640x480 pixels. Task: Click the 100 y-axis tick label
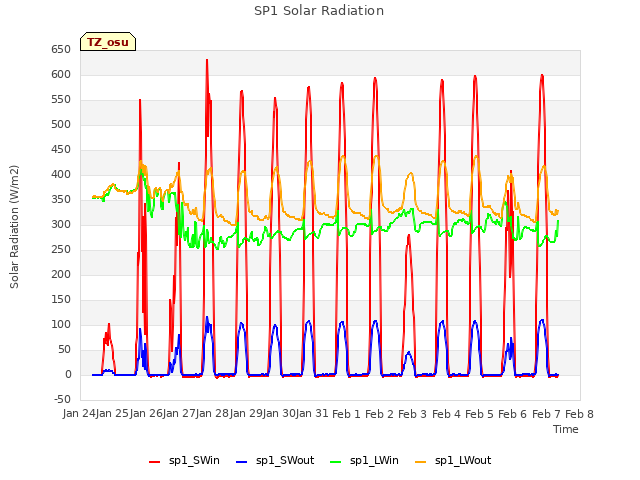click(x=61, y=324)
